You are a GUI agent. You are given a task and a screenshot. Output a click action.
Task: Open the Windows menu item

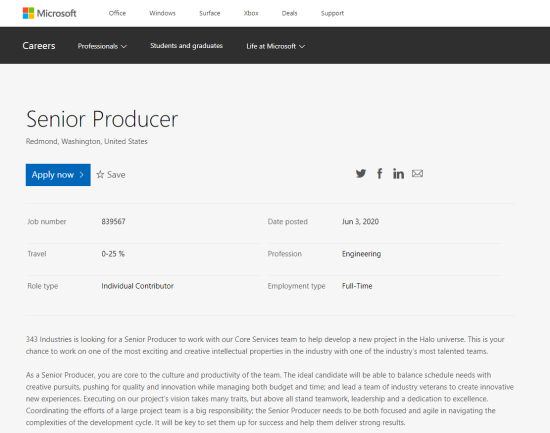[162, 13]
